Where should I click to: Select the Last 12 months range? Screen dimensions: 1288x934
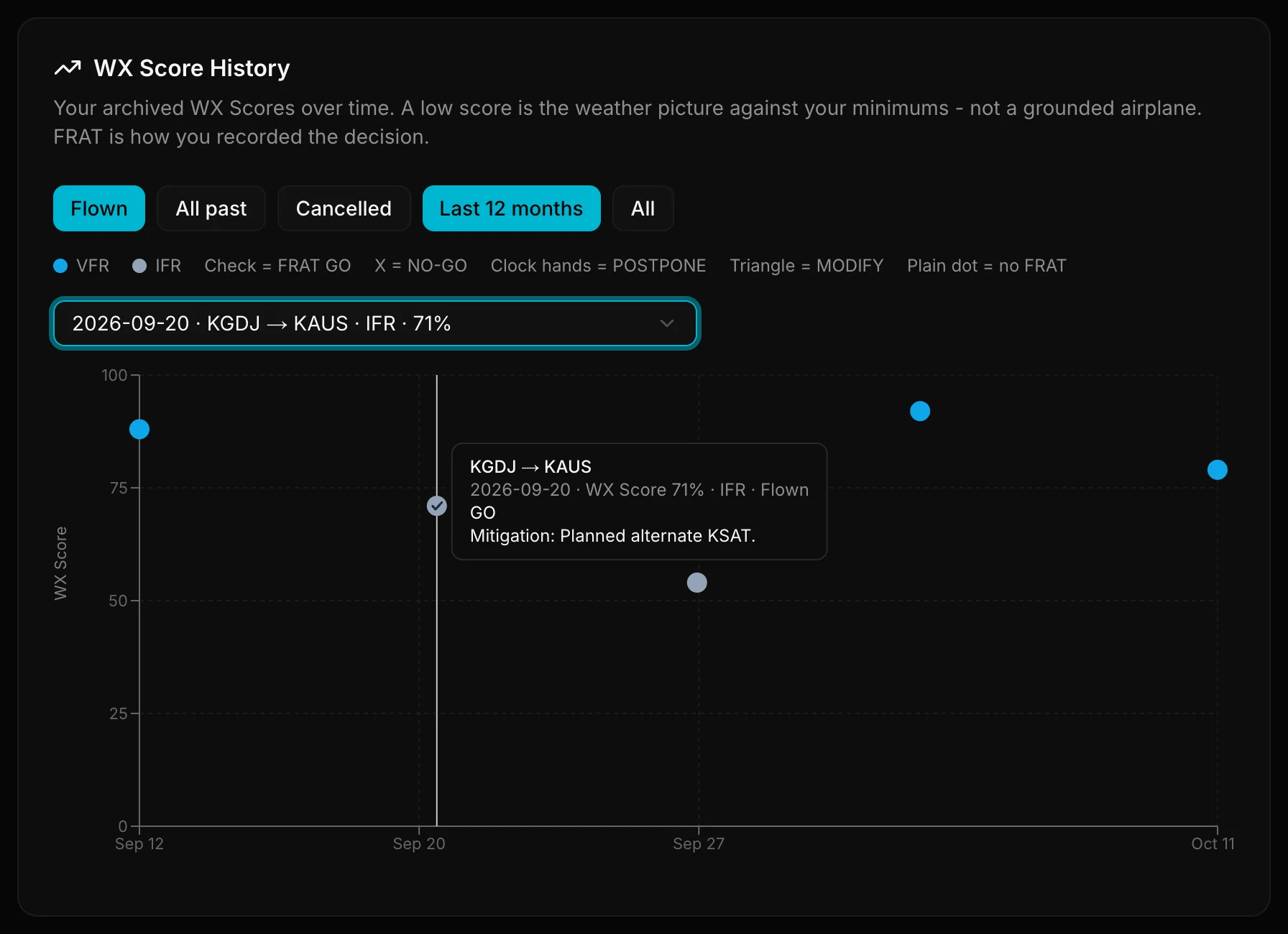[x=511, y=208]
